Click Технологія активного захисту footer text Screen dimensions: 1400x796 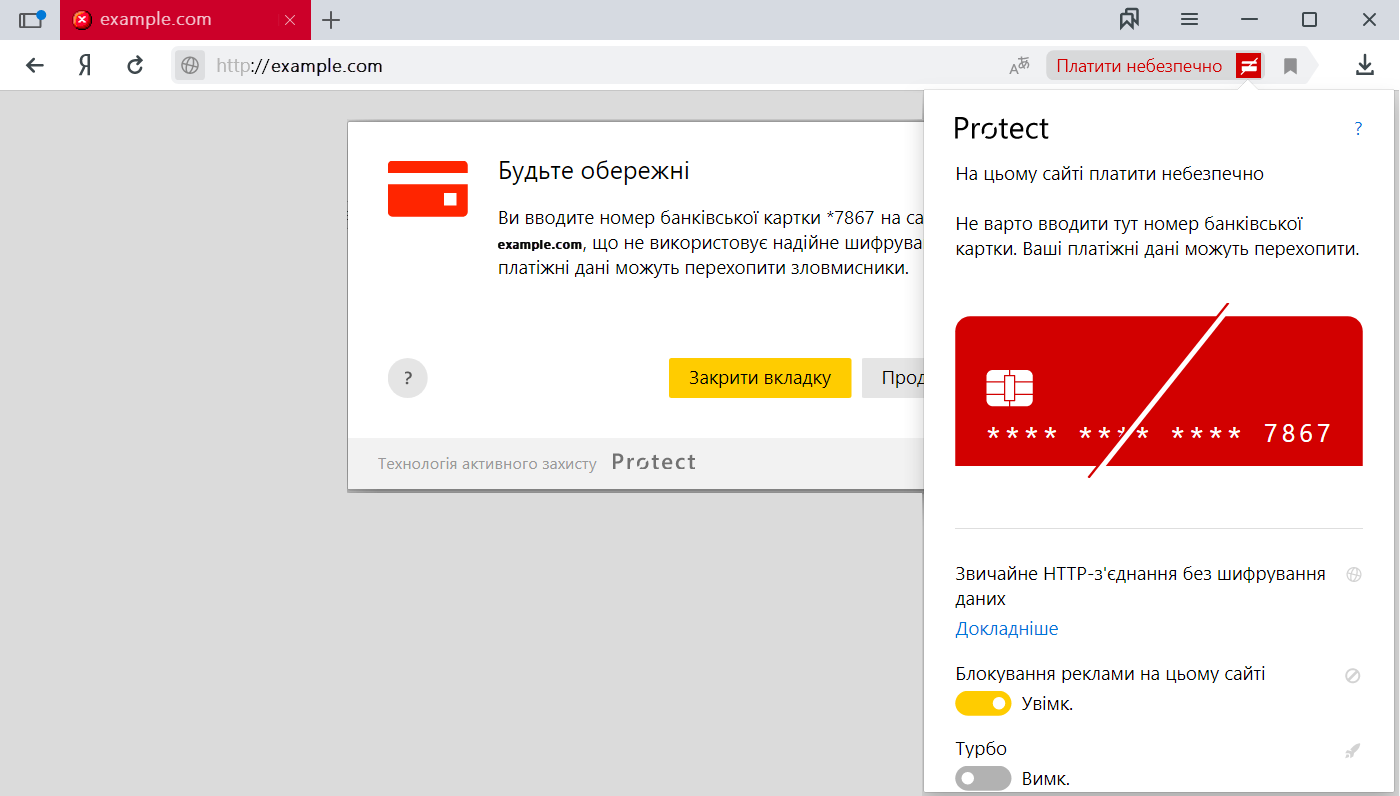[x=487, y=463]
